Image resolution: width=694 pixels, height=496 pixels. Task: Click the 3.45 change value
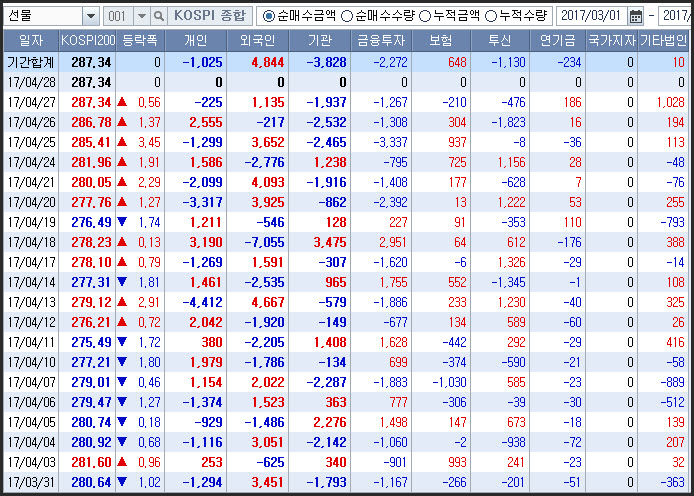(x=149, y=142)
